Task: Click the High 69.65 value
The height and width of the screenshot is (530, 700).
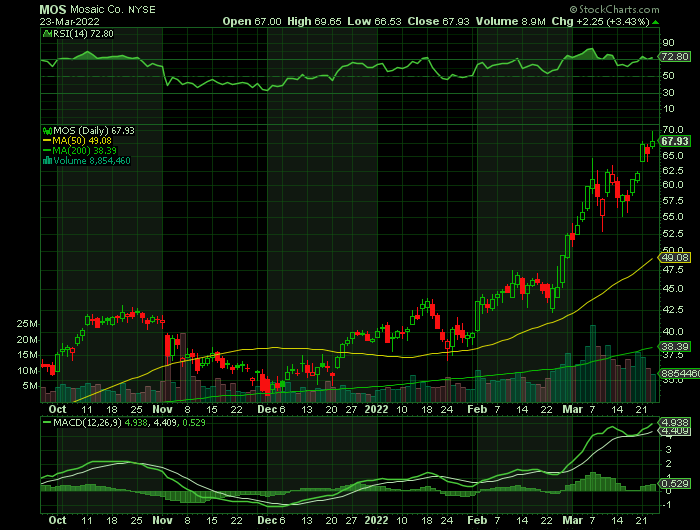Action: click(x=314, y=21)
